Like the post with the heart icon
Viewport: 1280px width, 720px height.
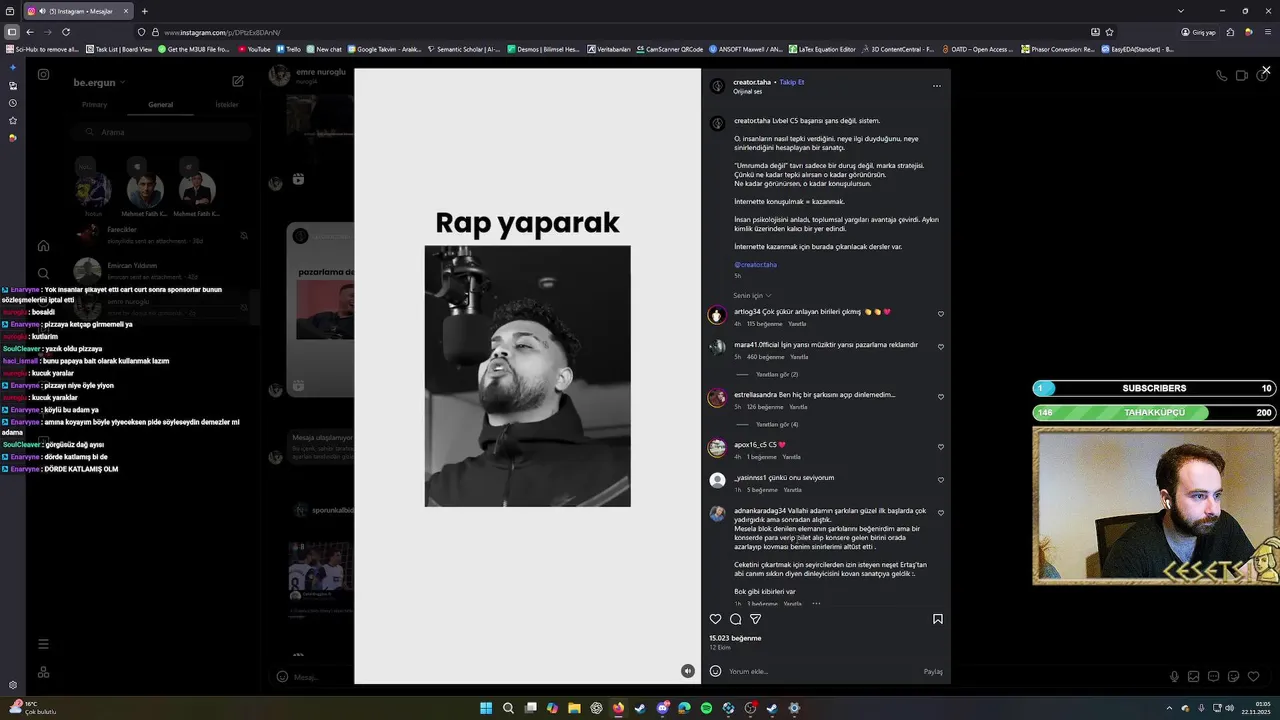click(x=715, y=619)
